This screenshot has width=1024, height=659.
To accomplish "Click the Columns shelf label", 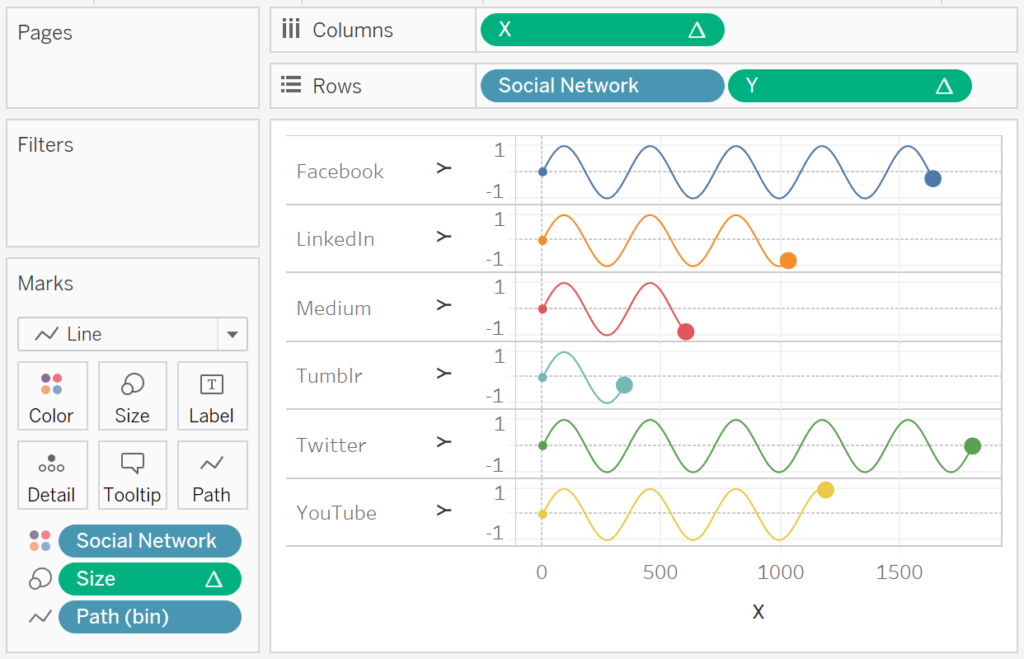I will 353,30.
